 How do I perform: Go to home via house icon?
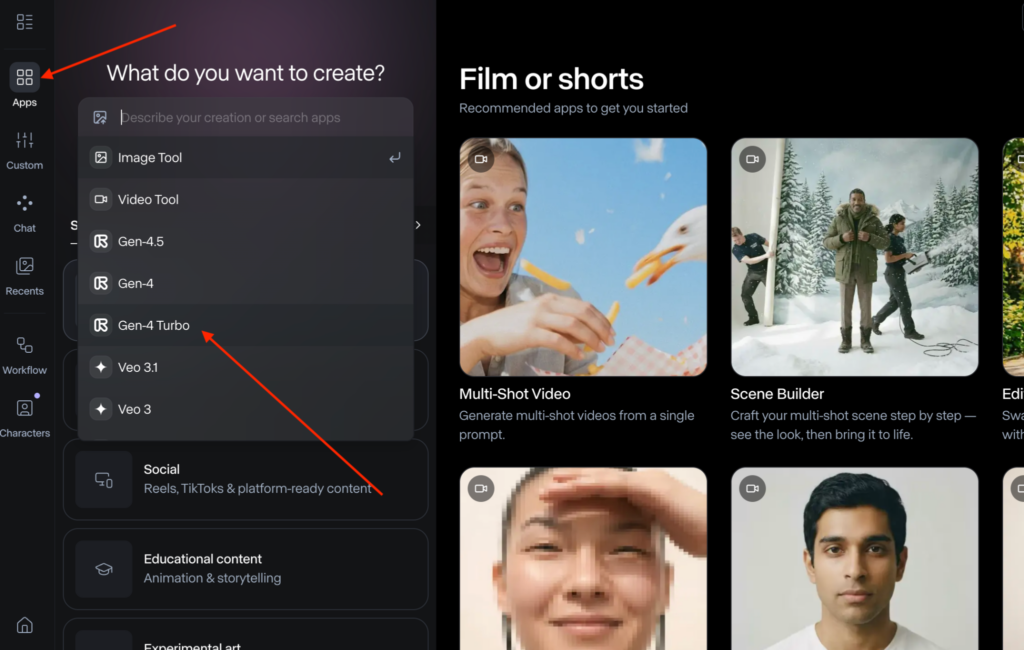click(x=25, y=625)
